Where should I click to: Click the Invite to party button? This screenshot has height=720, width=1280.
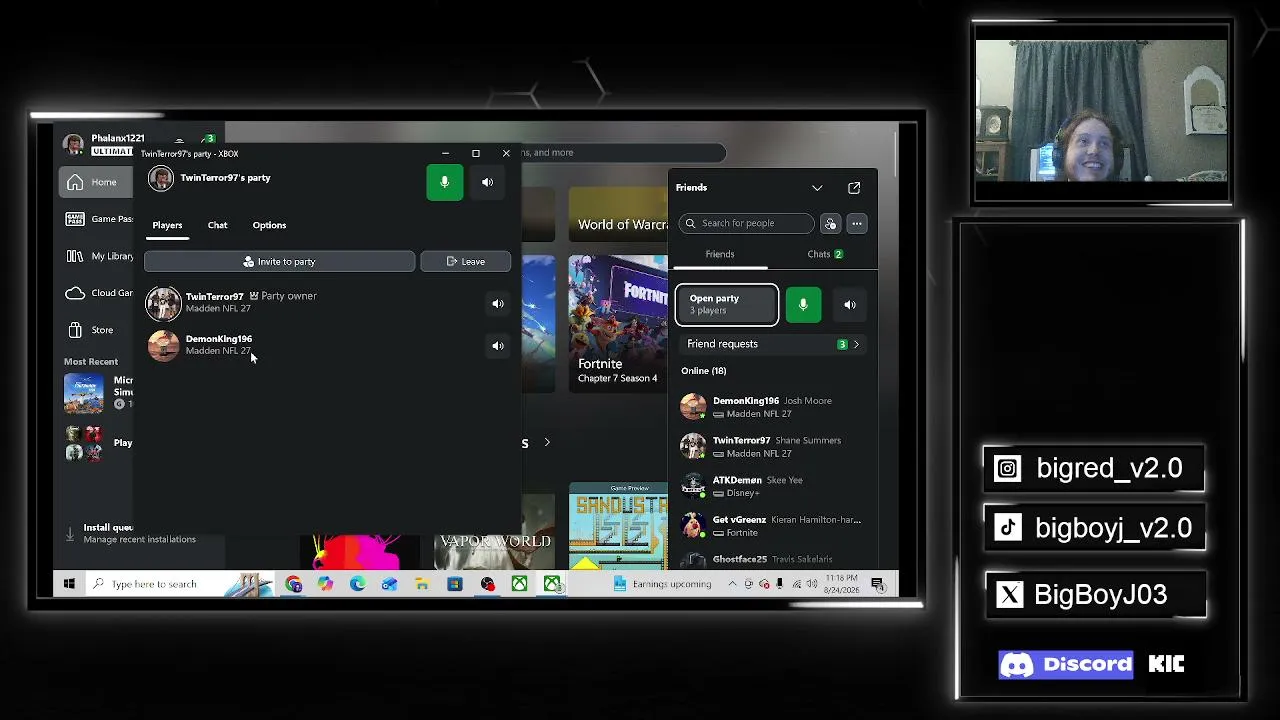279,261
